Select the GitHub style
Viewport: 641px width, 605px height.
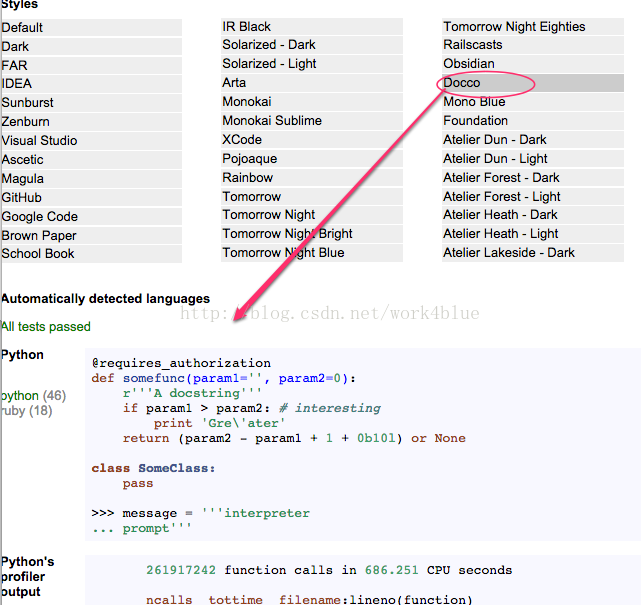pos(92,197)
